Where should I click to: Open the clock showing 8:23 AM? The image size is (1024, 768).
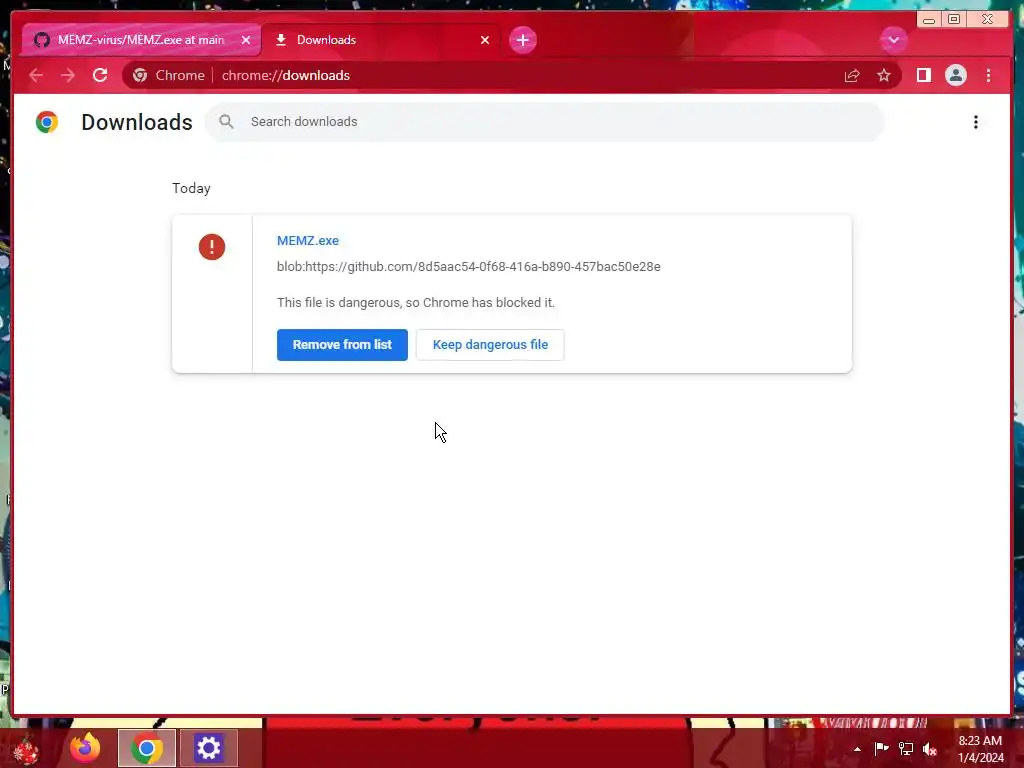[980, 749]
